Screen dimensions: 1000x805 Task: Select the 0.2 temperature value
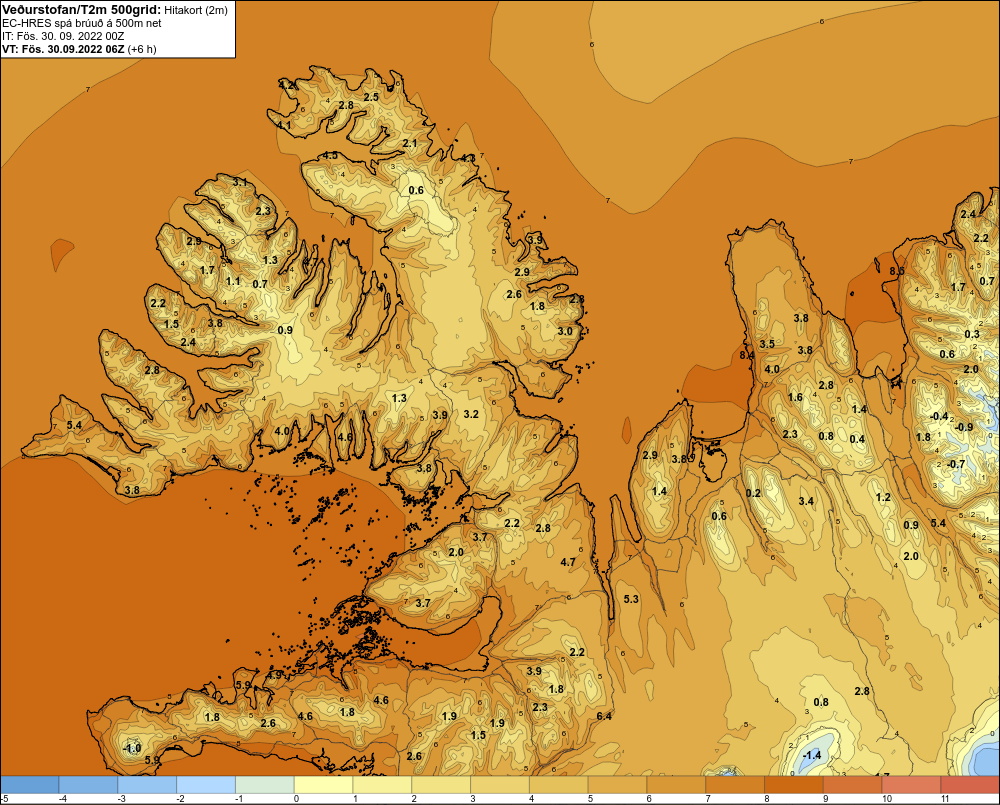(753, 492)
